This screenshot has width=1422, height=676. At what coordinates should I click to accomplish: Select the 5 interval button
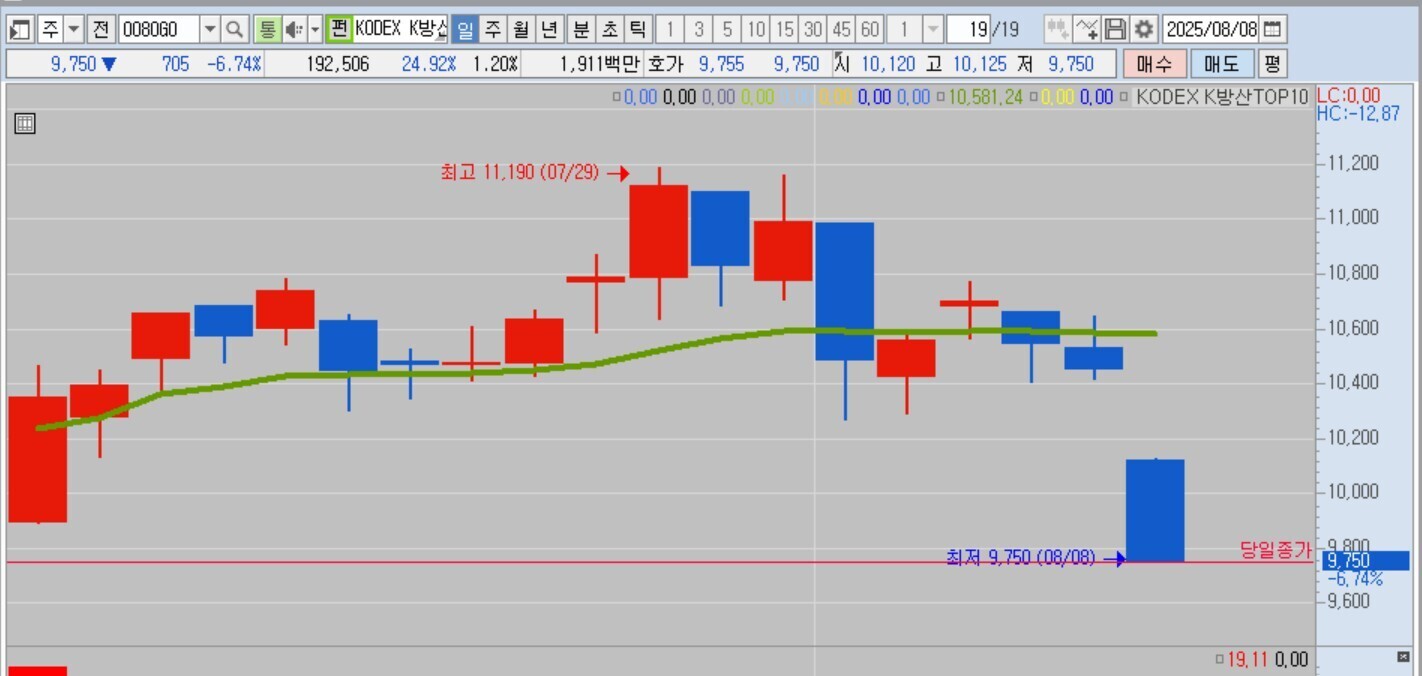click(x=727, y=29)
